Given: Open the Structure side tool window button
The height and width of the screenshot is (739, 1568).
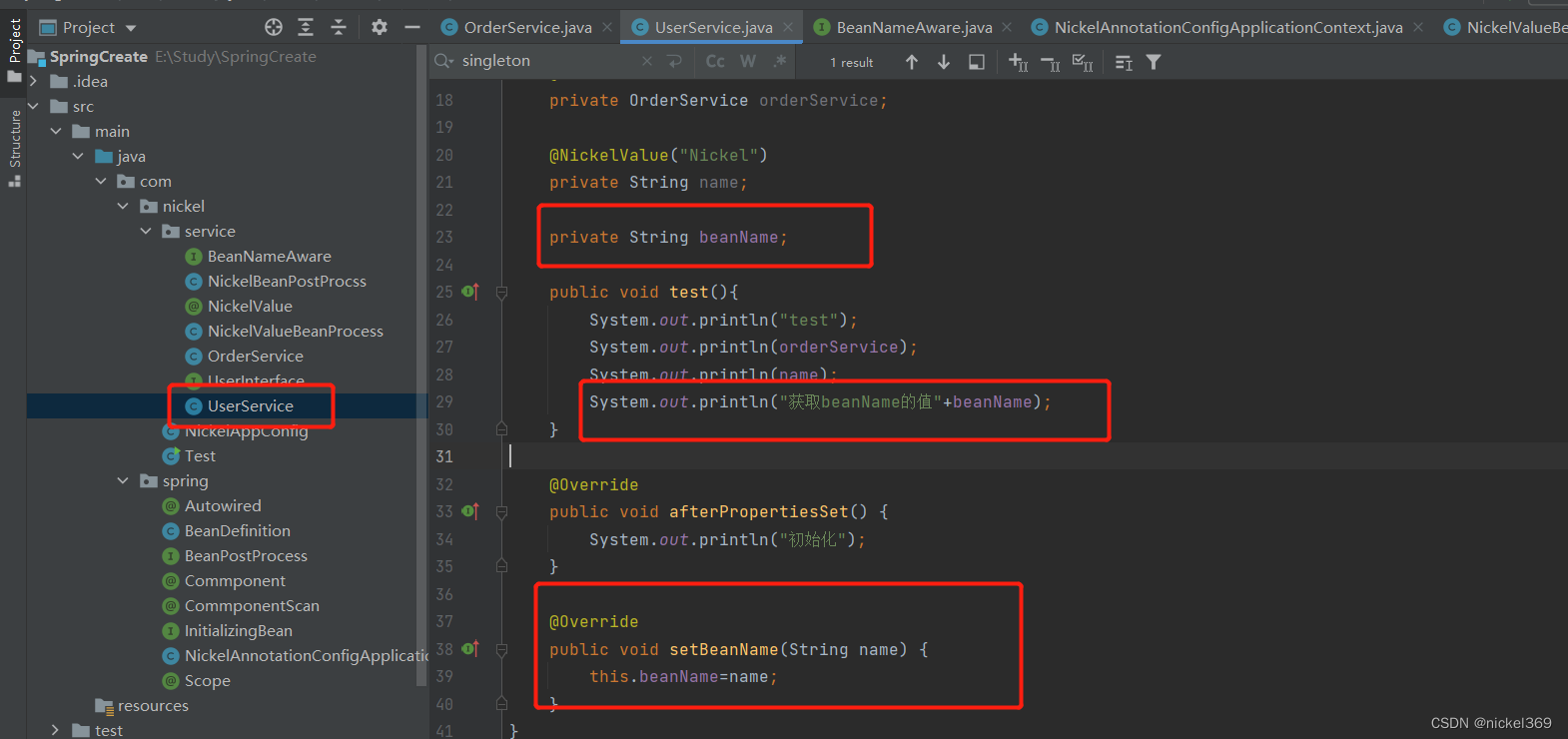Looking at the screenshot, I should click(14, 148).
